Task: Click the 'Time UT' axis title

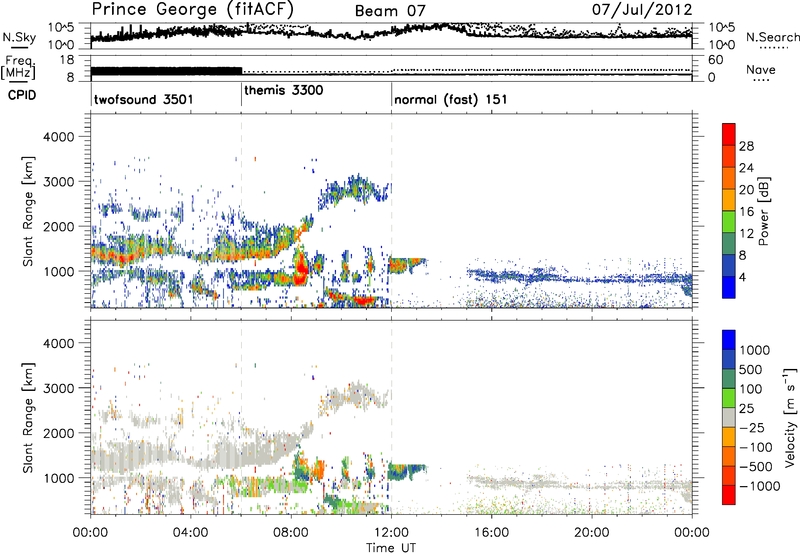Action: 391,548
